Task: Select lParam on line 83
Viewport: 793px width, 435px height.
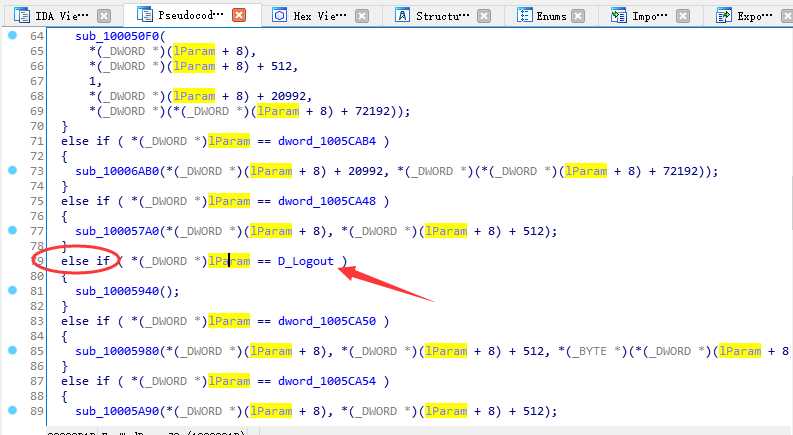Action: (x=229, y=321)
